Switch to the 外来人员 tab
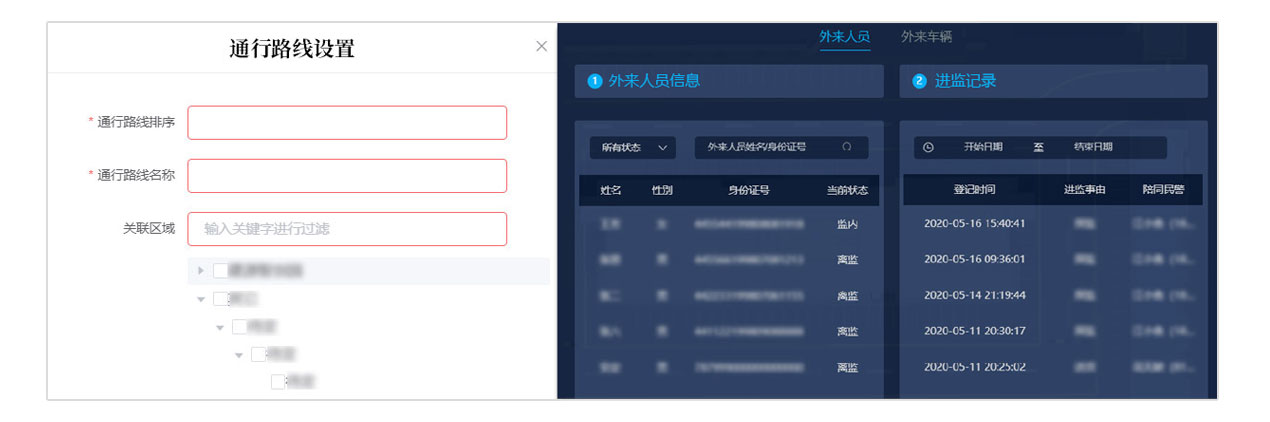The image size is (1270, 422). (x=844, y=37)
